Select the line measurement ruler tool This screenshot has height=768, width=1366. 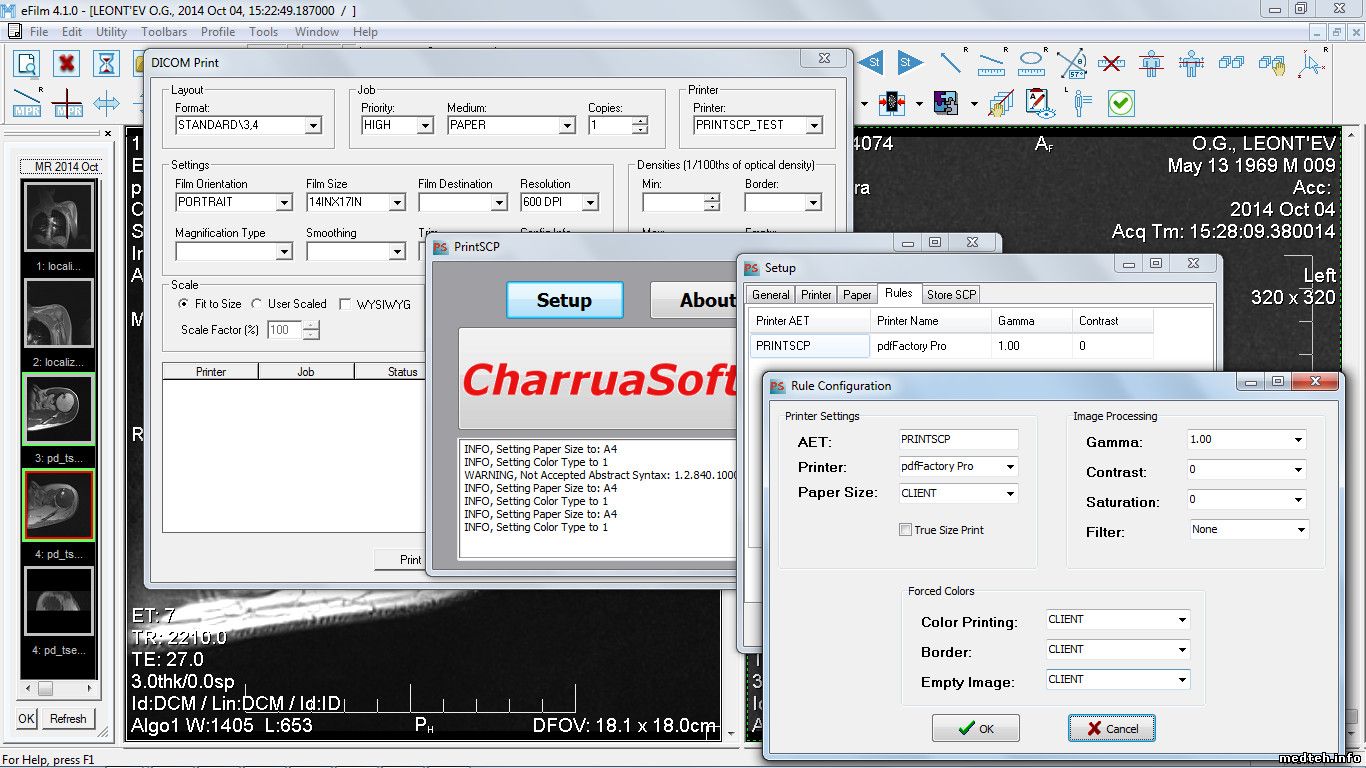tap(990, 63)
